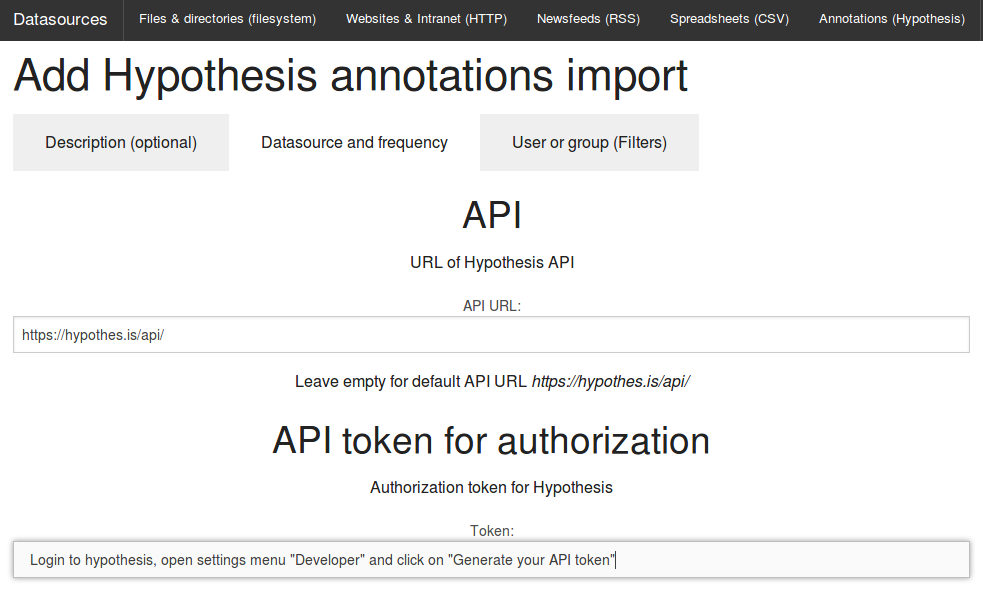Focus the API URL input field
This screenshot has width=983, height=595.
coord(492,335)
